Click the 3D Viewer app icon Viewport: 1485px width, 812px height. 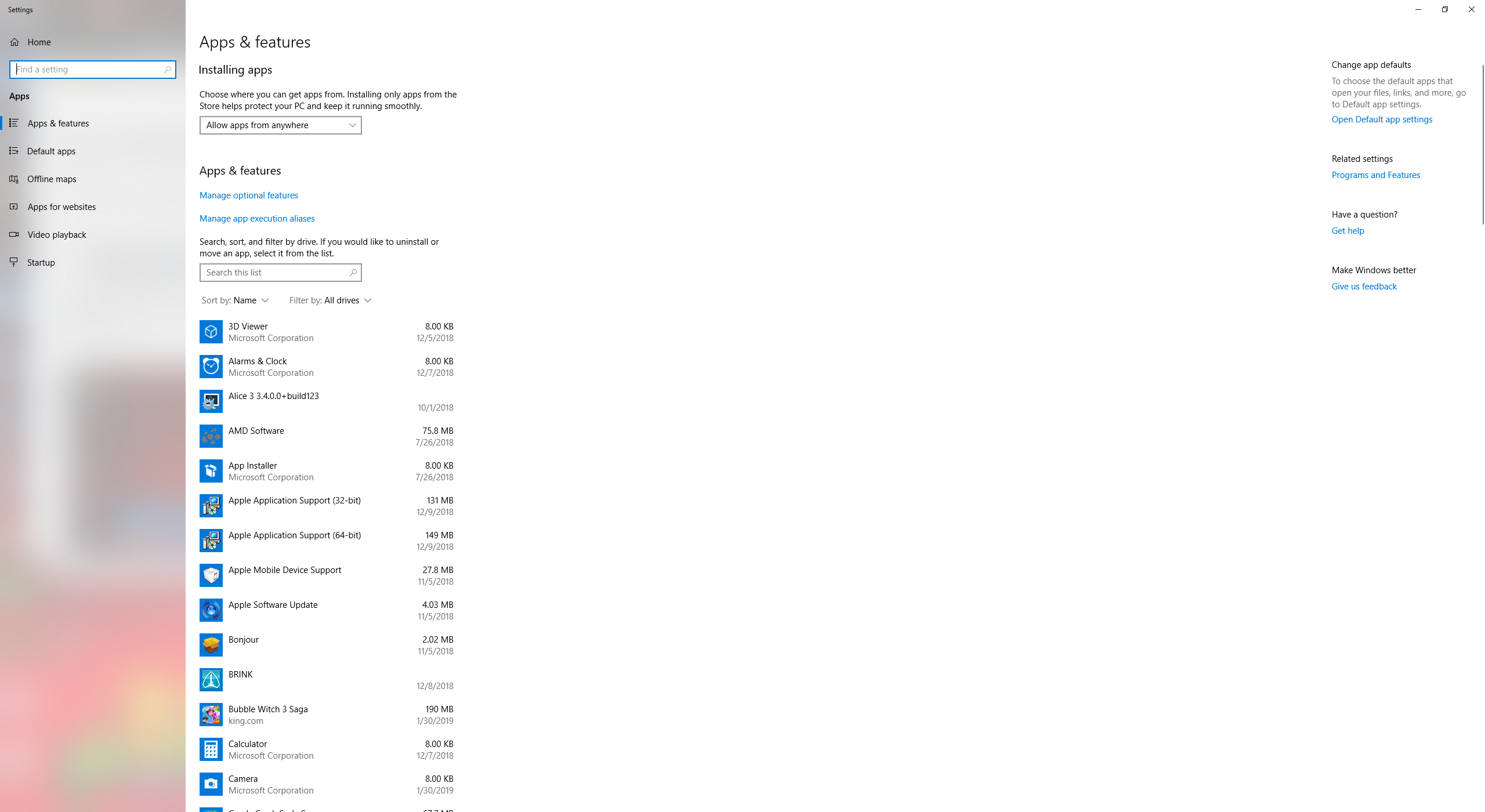click(210, 332)
